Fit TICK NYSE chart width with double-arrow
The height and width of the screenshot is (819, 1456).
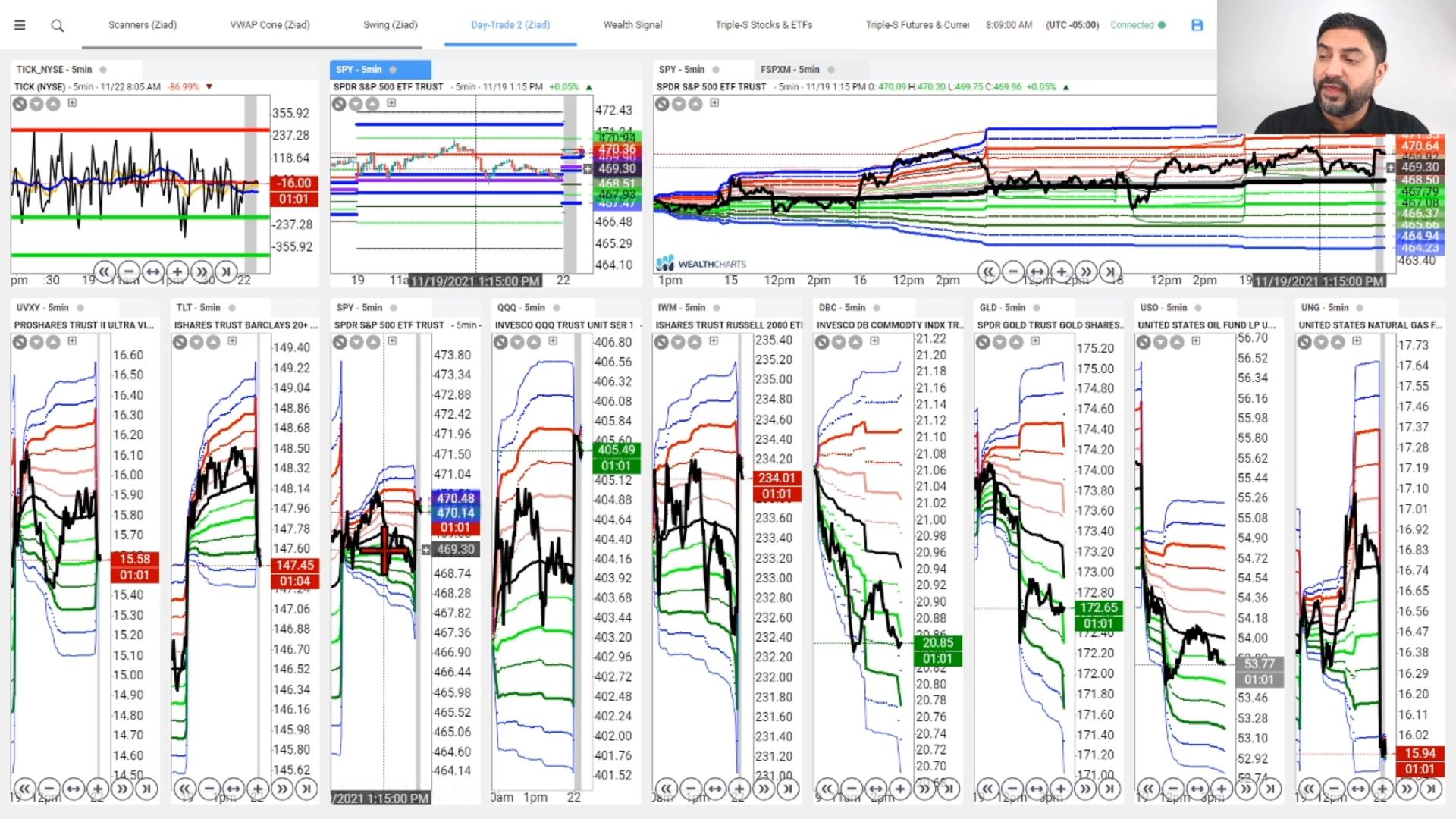(x=153, y=271)
